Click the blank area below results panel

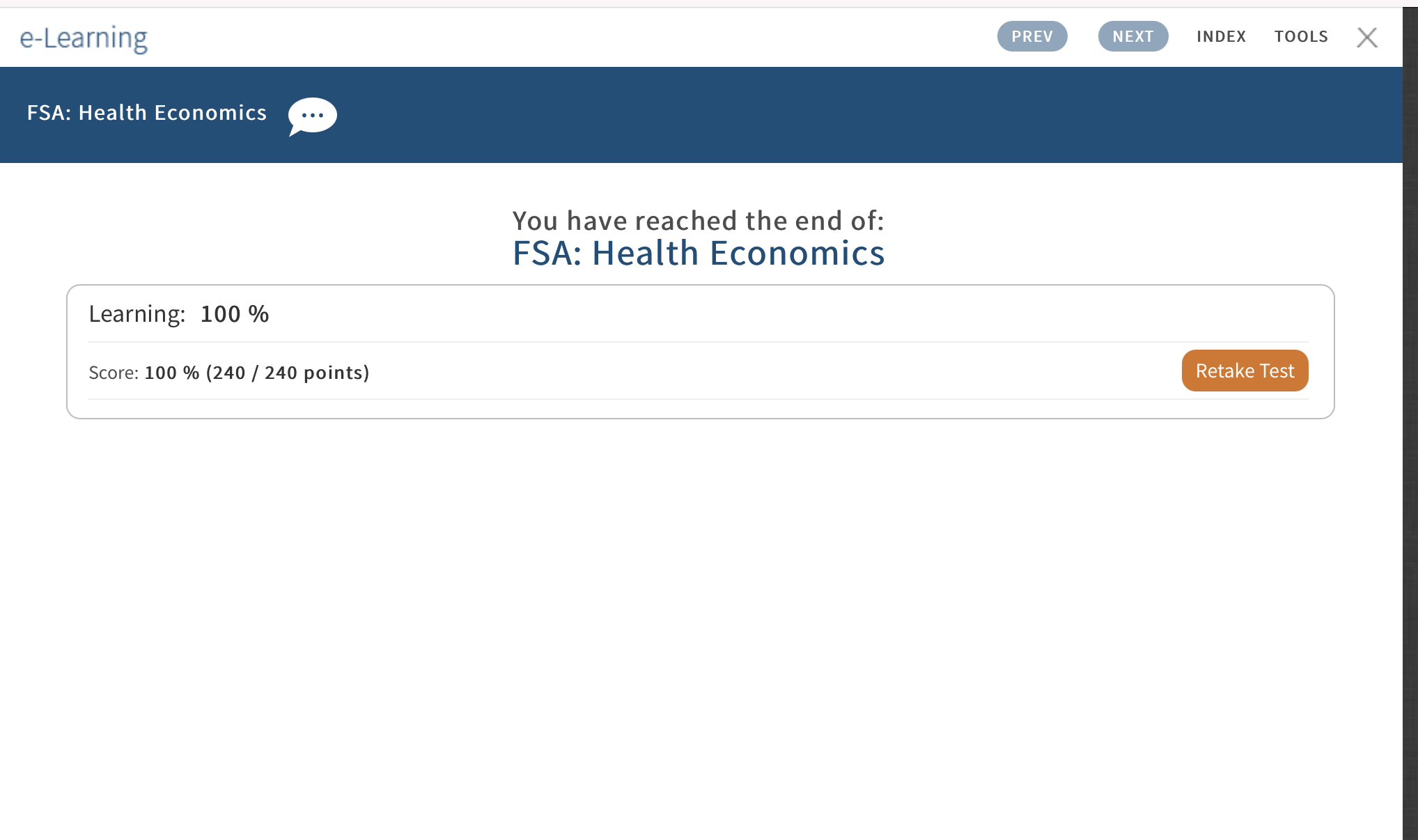click(x=701, y=627)
